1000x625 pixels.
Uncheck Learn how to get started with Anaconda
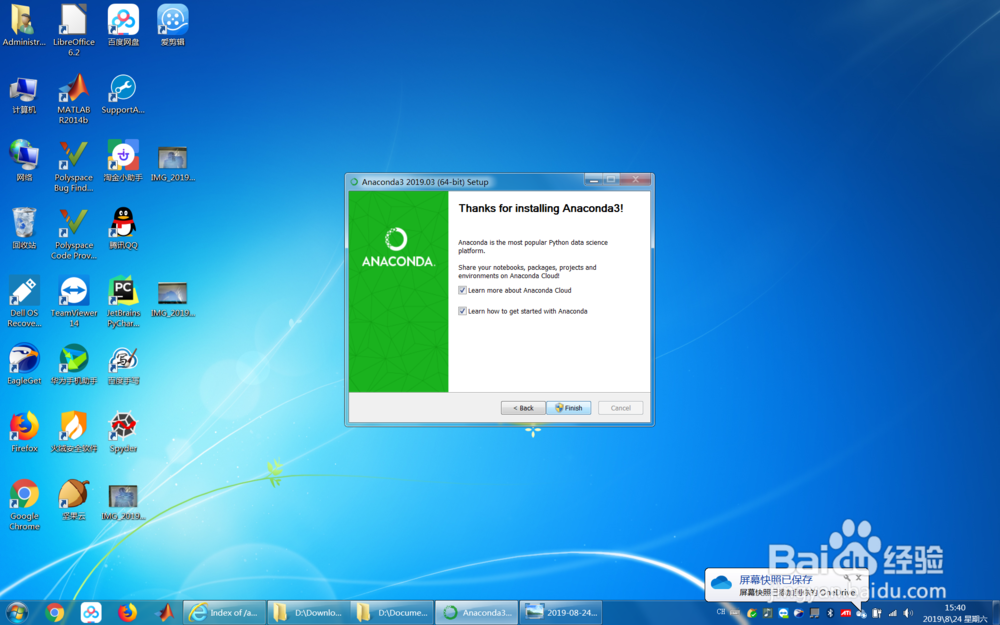[462, 311]
